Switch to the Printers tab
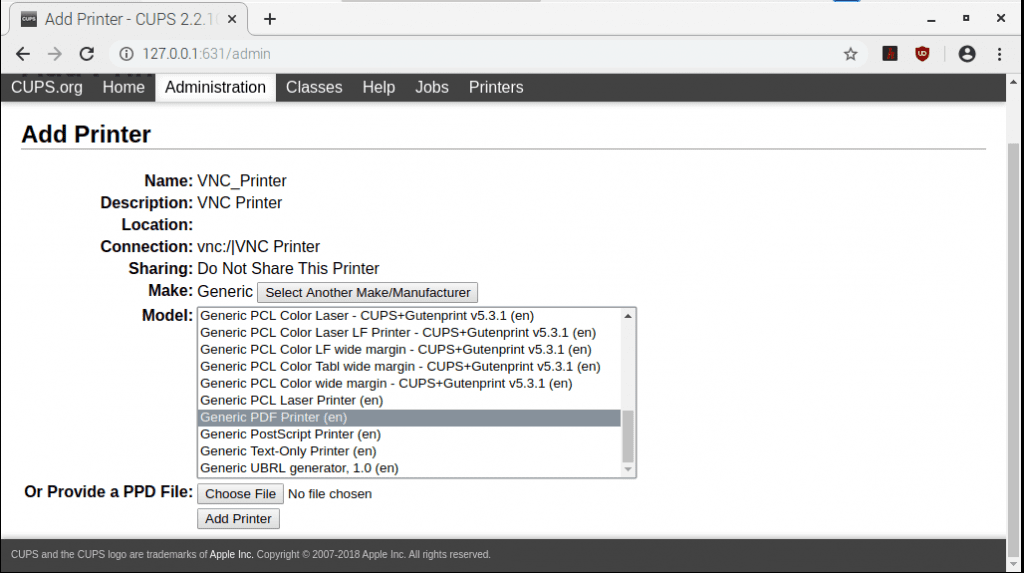Viewport: 1024px width, 573px height. [496, 87]
